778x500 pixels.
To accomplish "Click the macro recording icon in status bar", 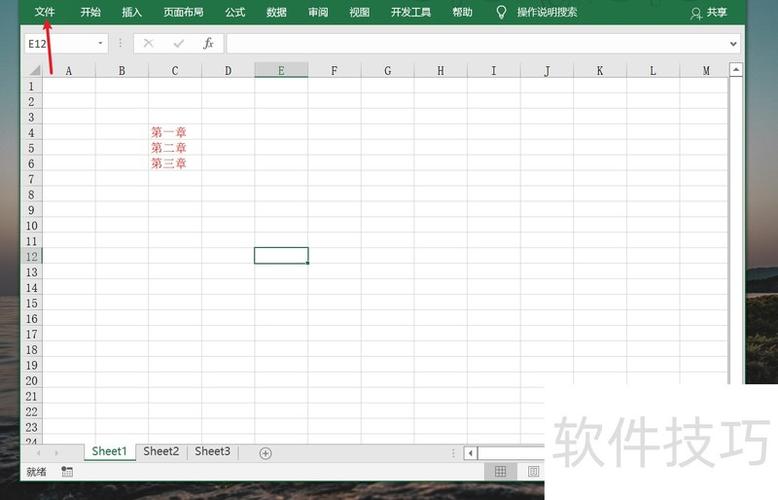I will [67, 471].
